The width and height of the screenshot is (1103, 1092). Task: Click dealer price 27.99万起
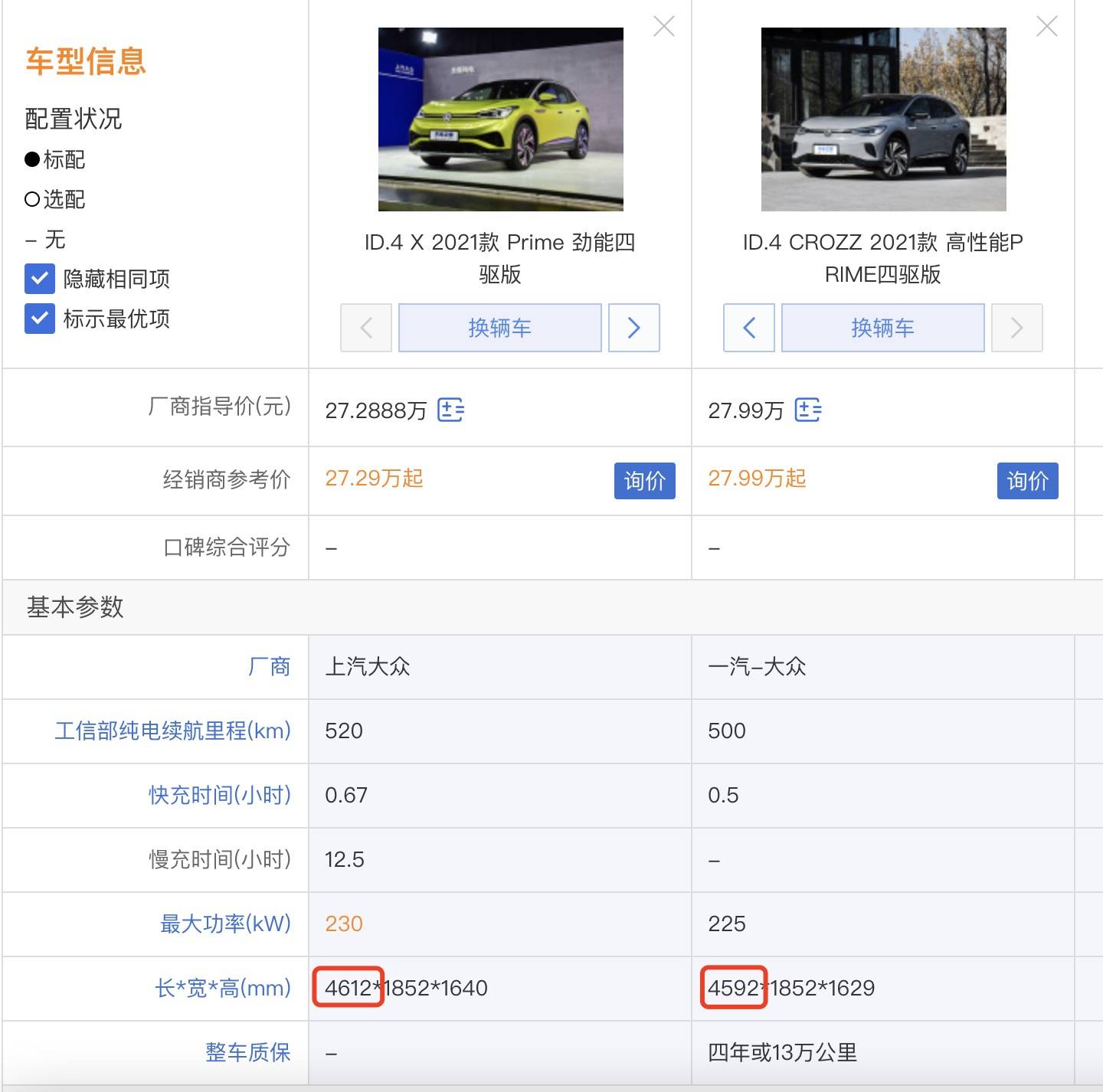pos(757,479)
